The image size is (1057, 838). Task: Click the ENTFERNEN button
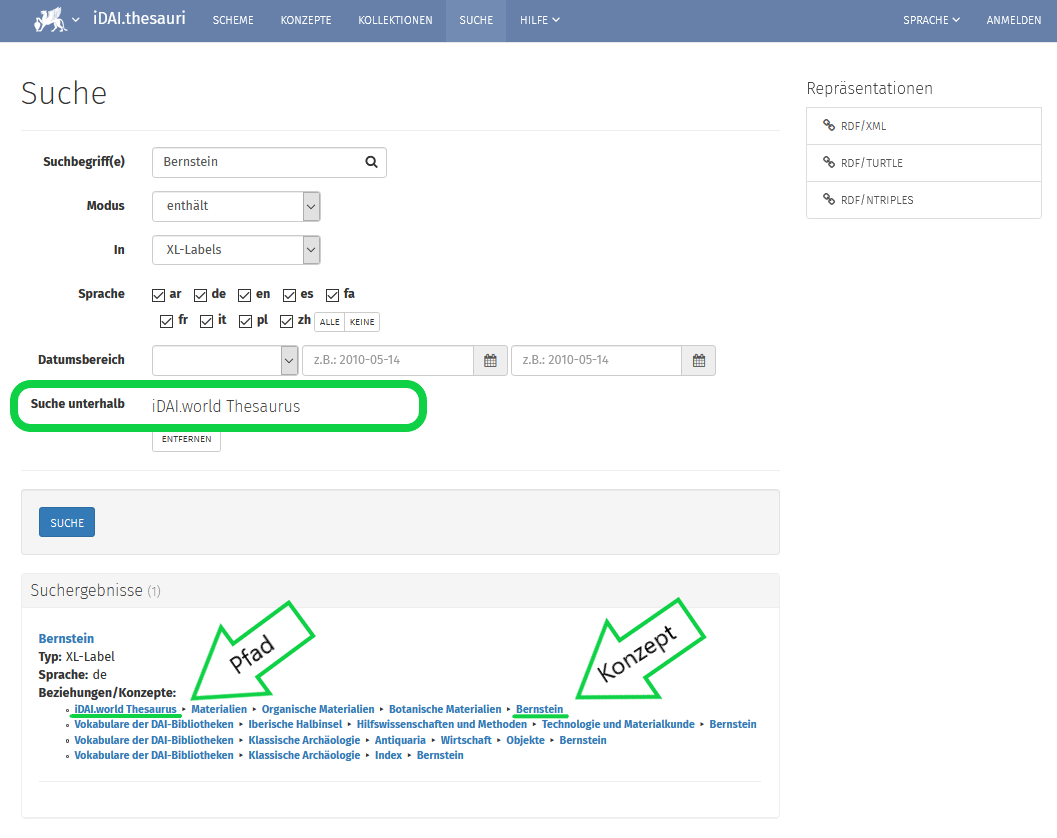click(187, 439)
